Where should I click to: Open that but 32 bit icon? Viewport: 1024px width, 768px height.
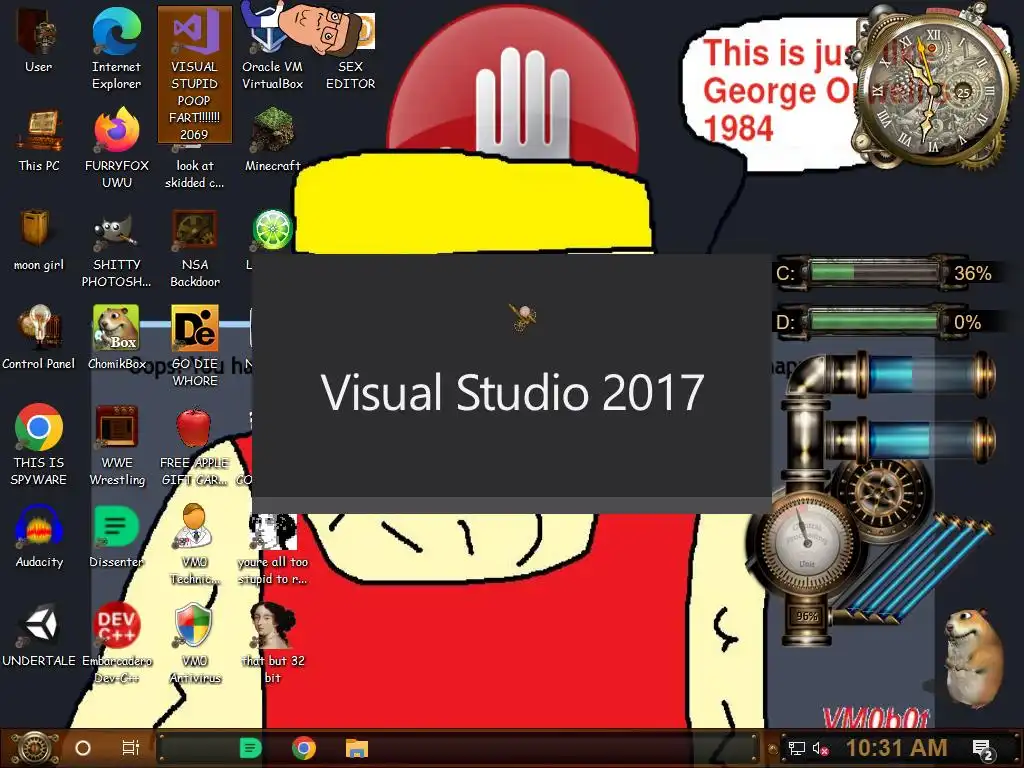[x=272, y=643]
